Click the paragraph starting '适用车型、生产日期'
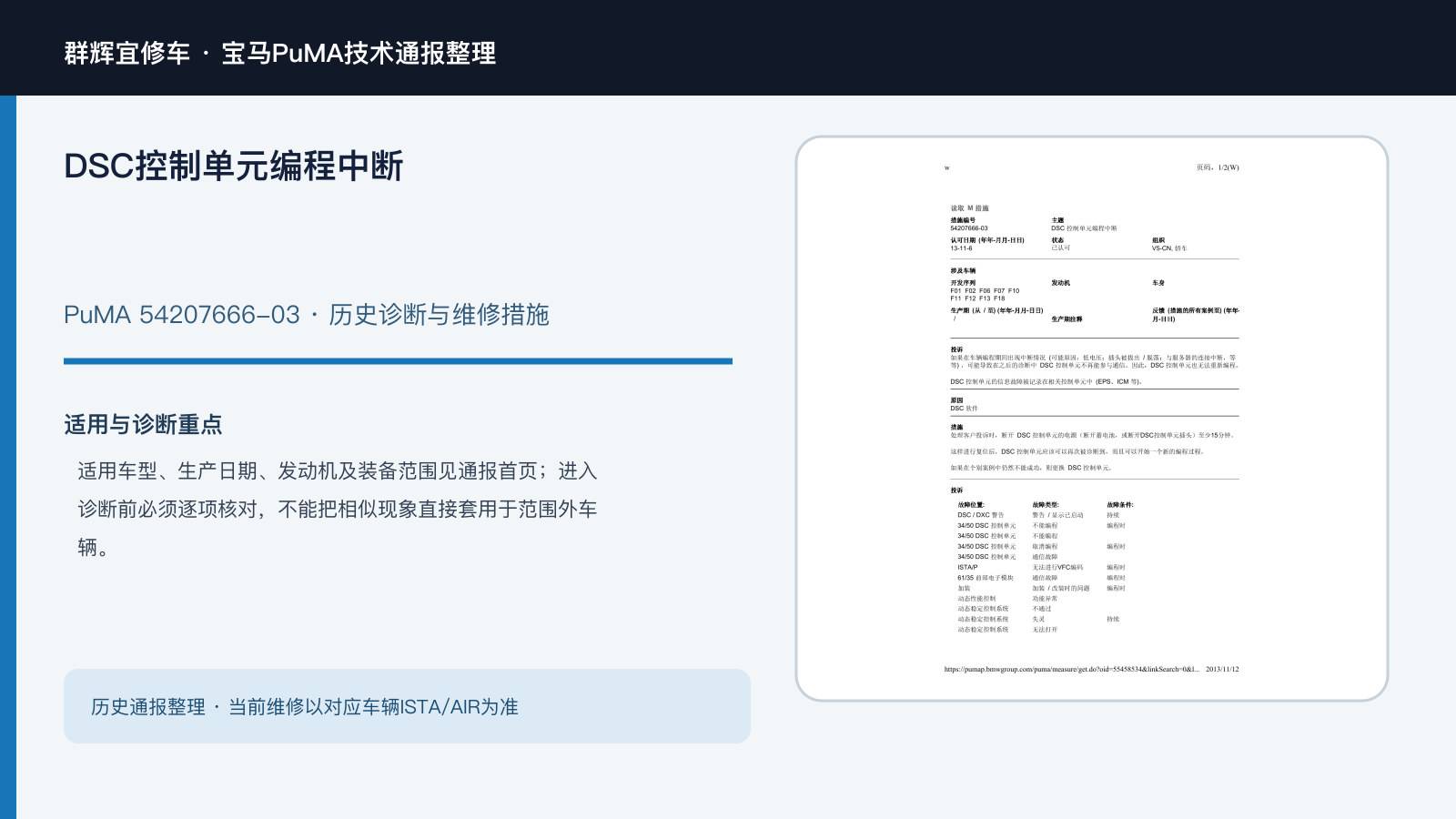Screen dimensions: 1456x819 [x=338, y=509]
